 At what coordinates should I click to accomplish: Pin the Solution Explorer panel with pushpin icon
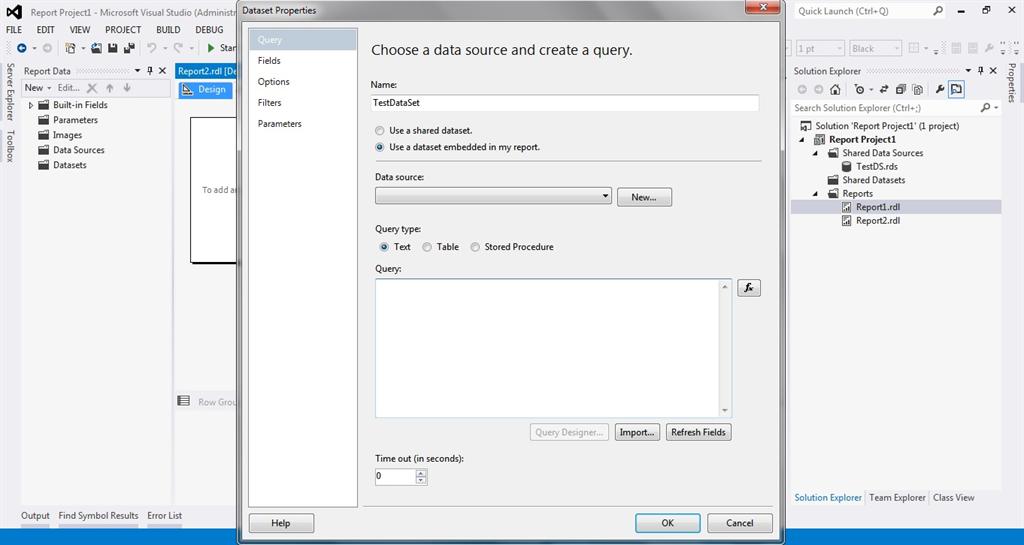tap(980, 70)
